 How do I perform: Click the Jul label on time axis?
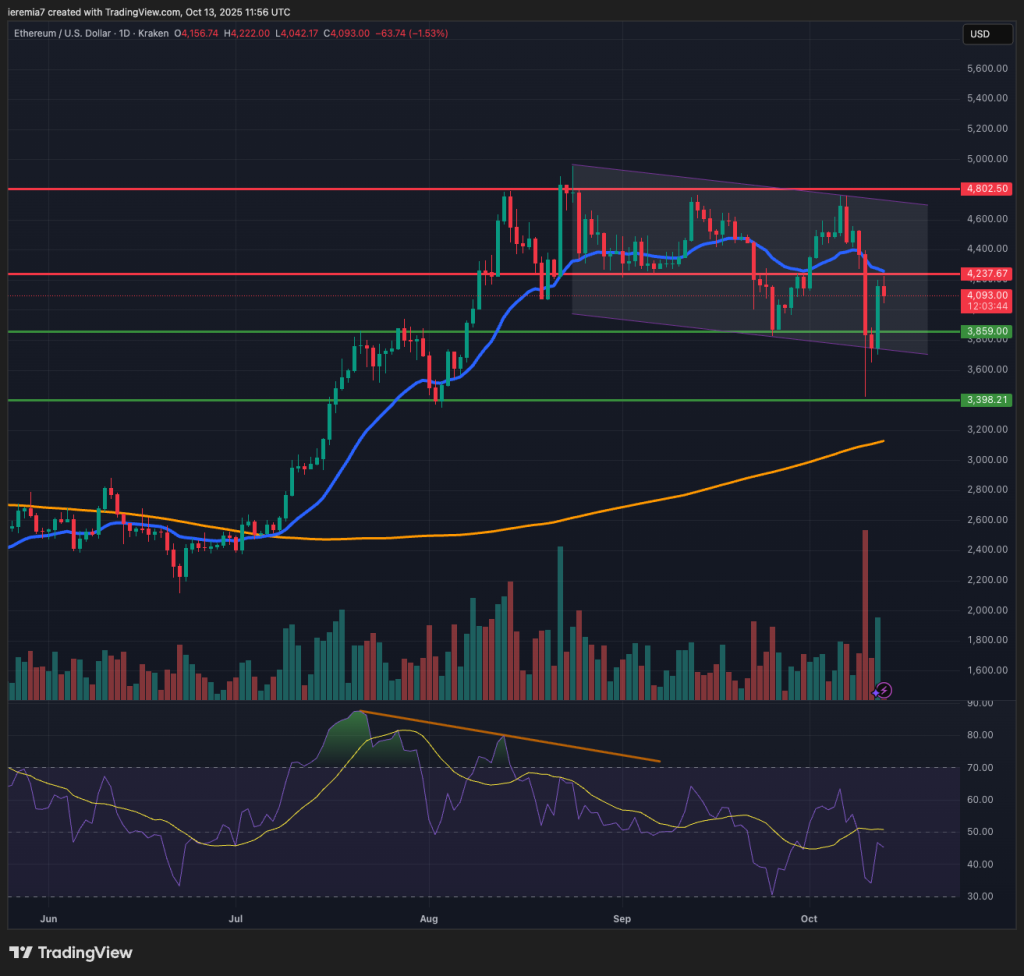[x=237, y=917]
